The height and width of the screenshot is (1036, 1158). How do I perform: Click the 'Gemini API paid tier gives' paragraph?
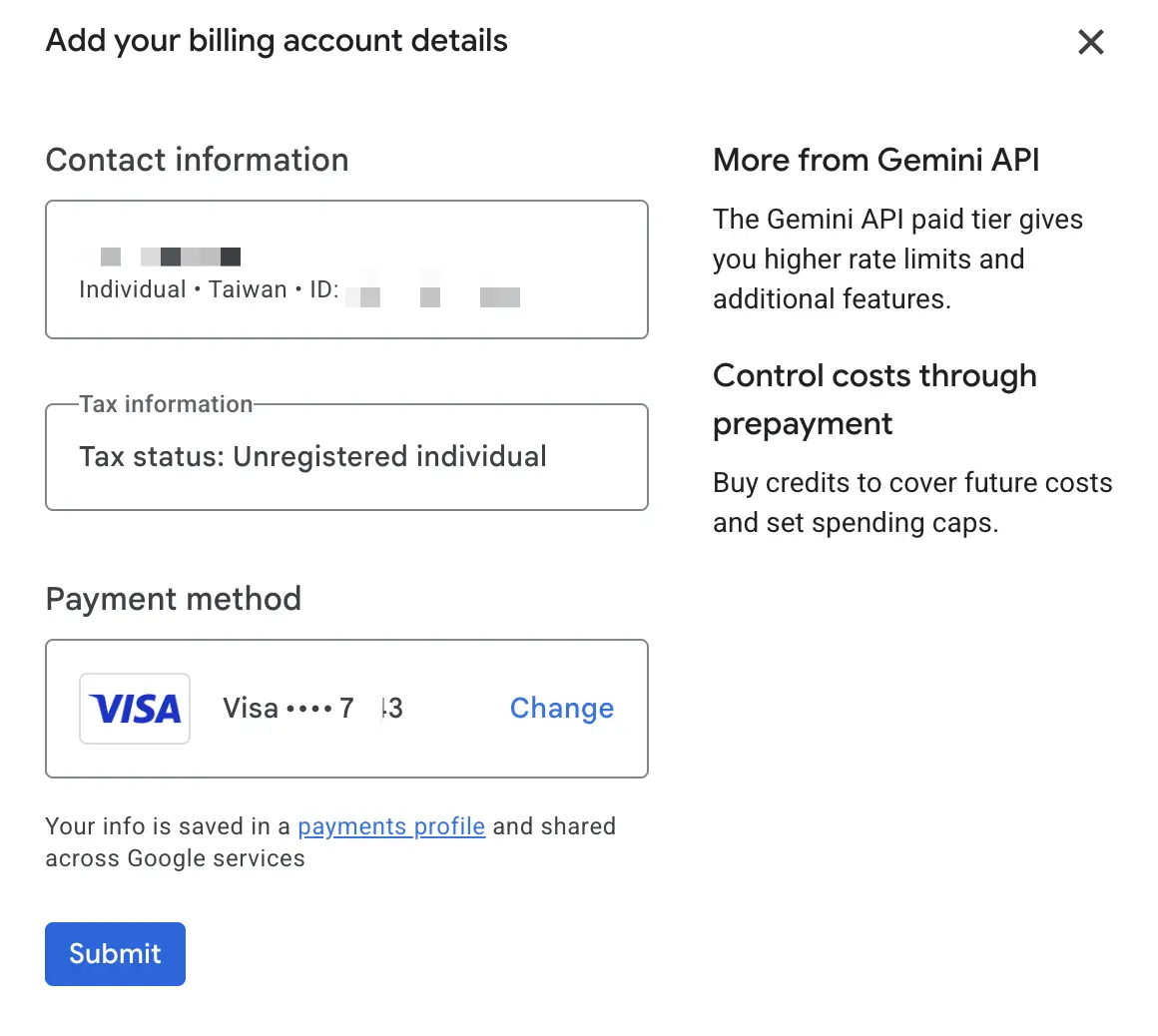pos(898,259)
